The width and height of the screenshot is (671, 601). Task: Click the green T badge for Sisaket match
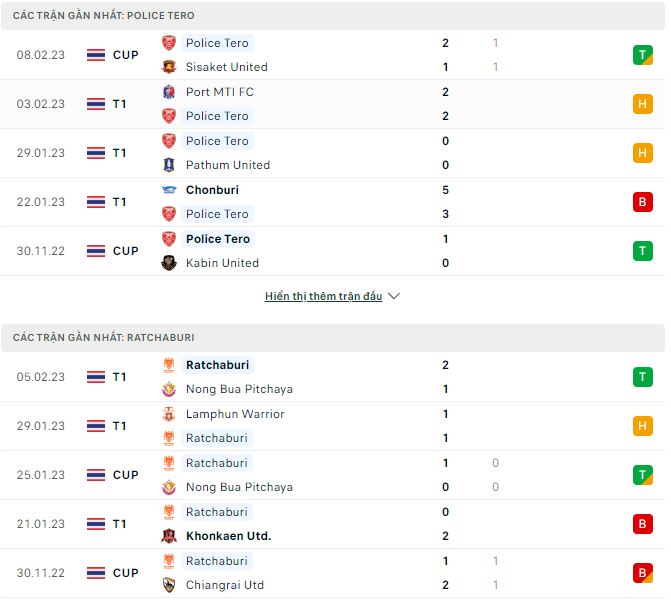tap(642, 55)
